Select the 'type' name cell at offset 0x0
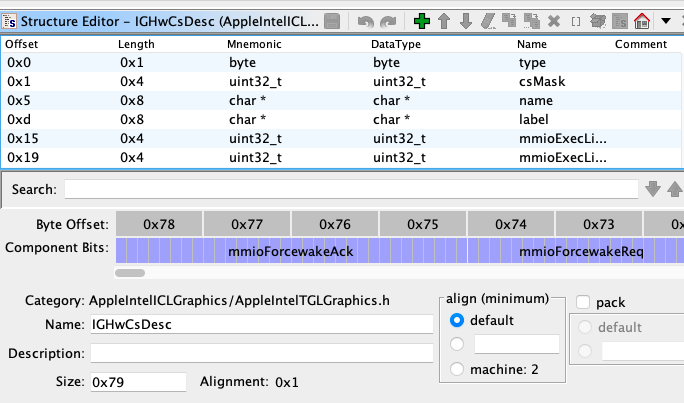684x403 pixels. (x=532, y=62)
